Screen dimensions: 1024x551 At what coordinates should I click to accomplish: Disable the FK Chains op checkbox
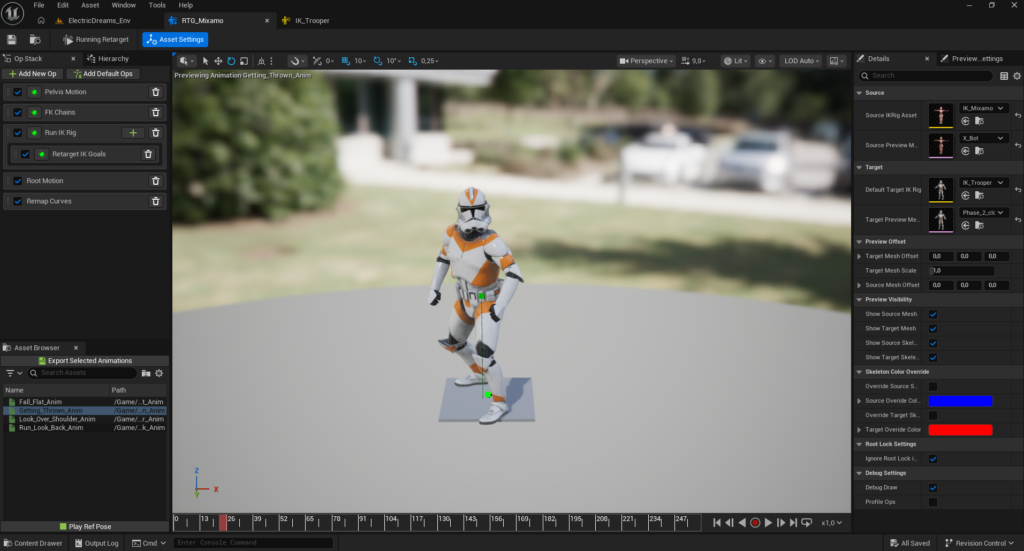pos(18,112)
